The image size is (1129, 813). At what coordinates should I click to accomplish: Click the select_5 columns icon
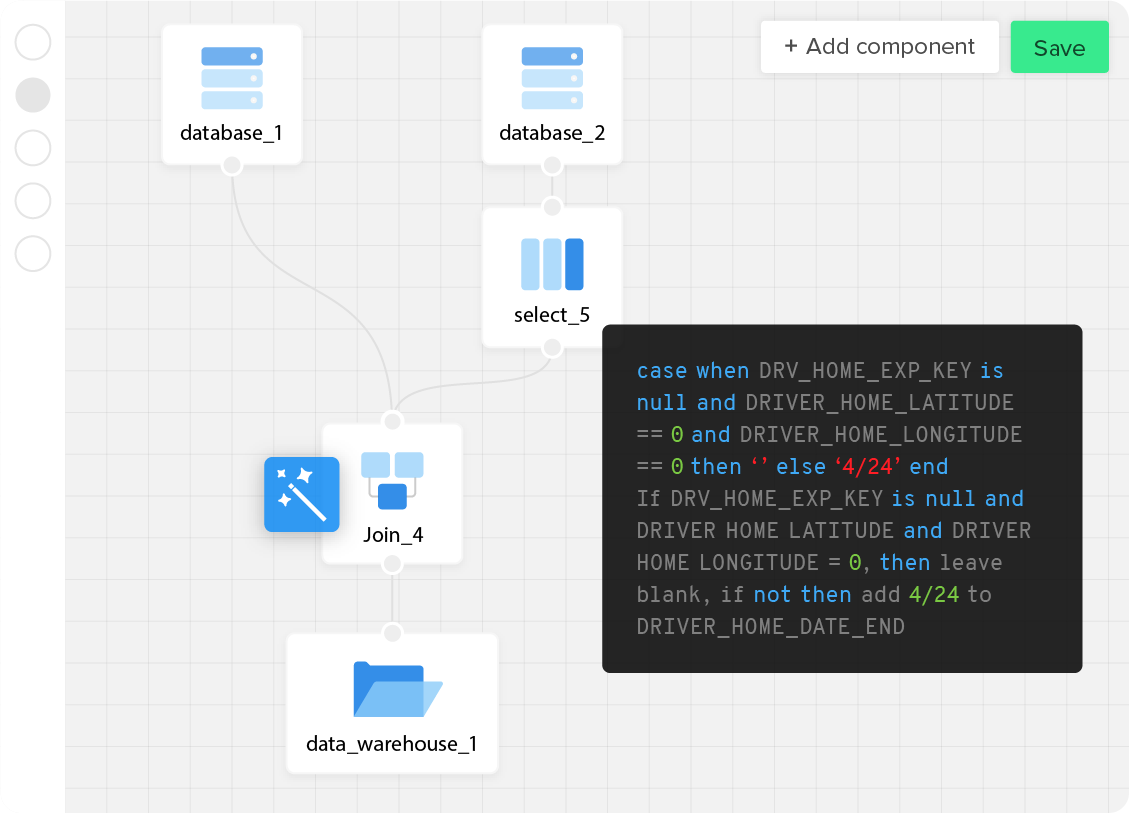tap(552, 264)
